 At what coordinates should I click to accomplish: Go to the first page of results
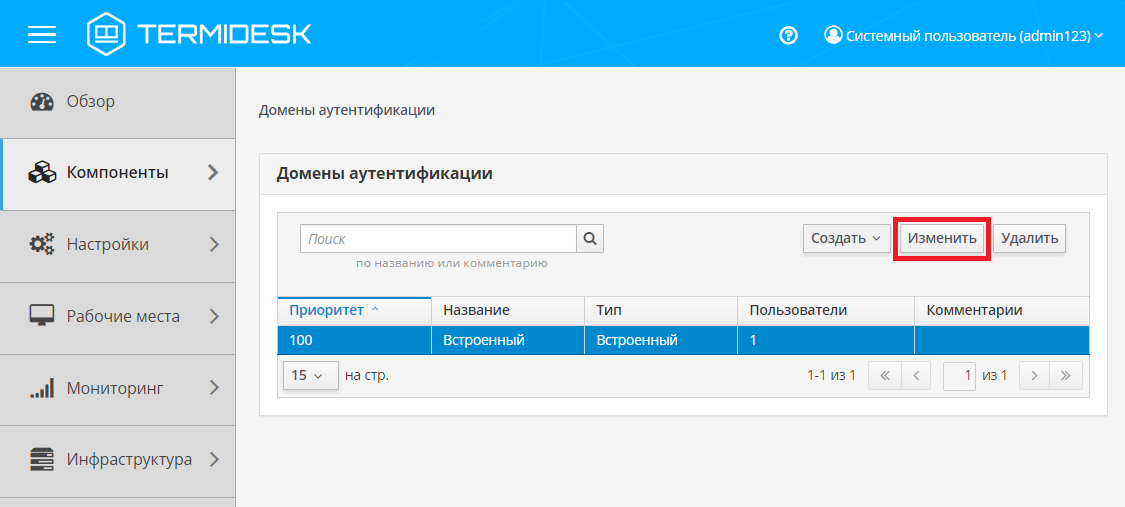(x=885, y=376)
